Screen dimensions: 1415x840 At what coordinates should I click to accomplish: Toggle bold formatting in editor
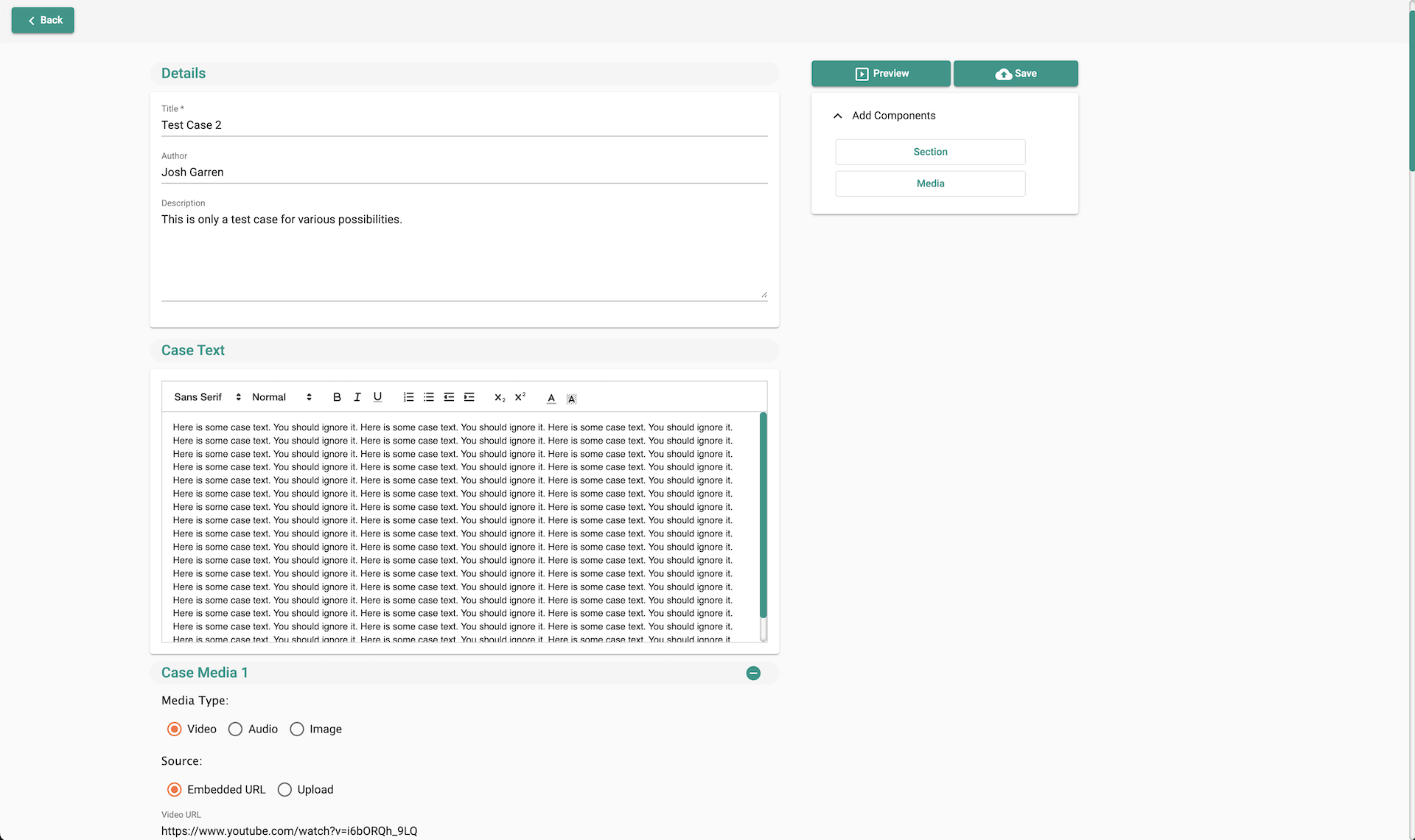(x=337, y=397)
